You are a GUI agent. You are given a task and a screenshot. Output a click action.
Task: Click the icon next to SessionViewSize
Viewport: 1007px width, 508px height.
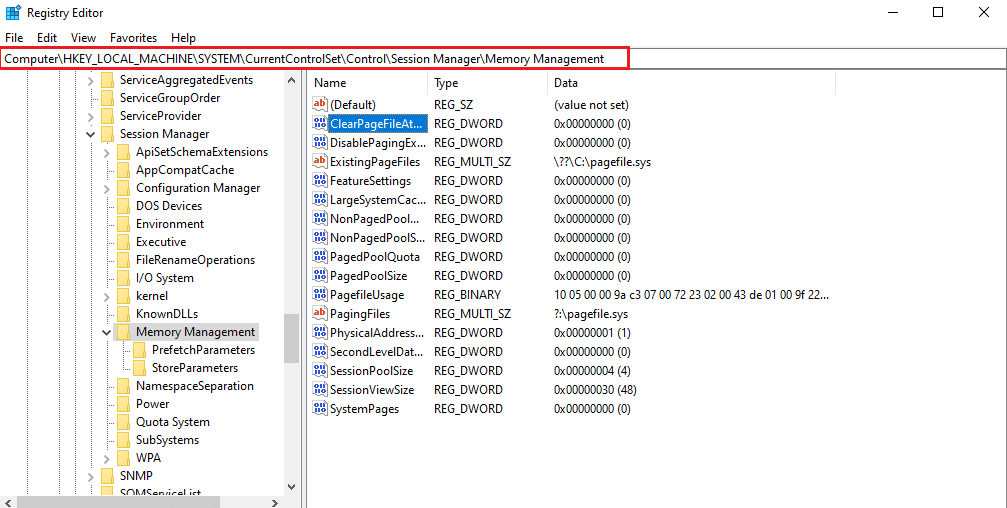pyautogui.click(x=319, y=389)
